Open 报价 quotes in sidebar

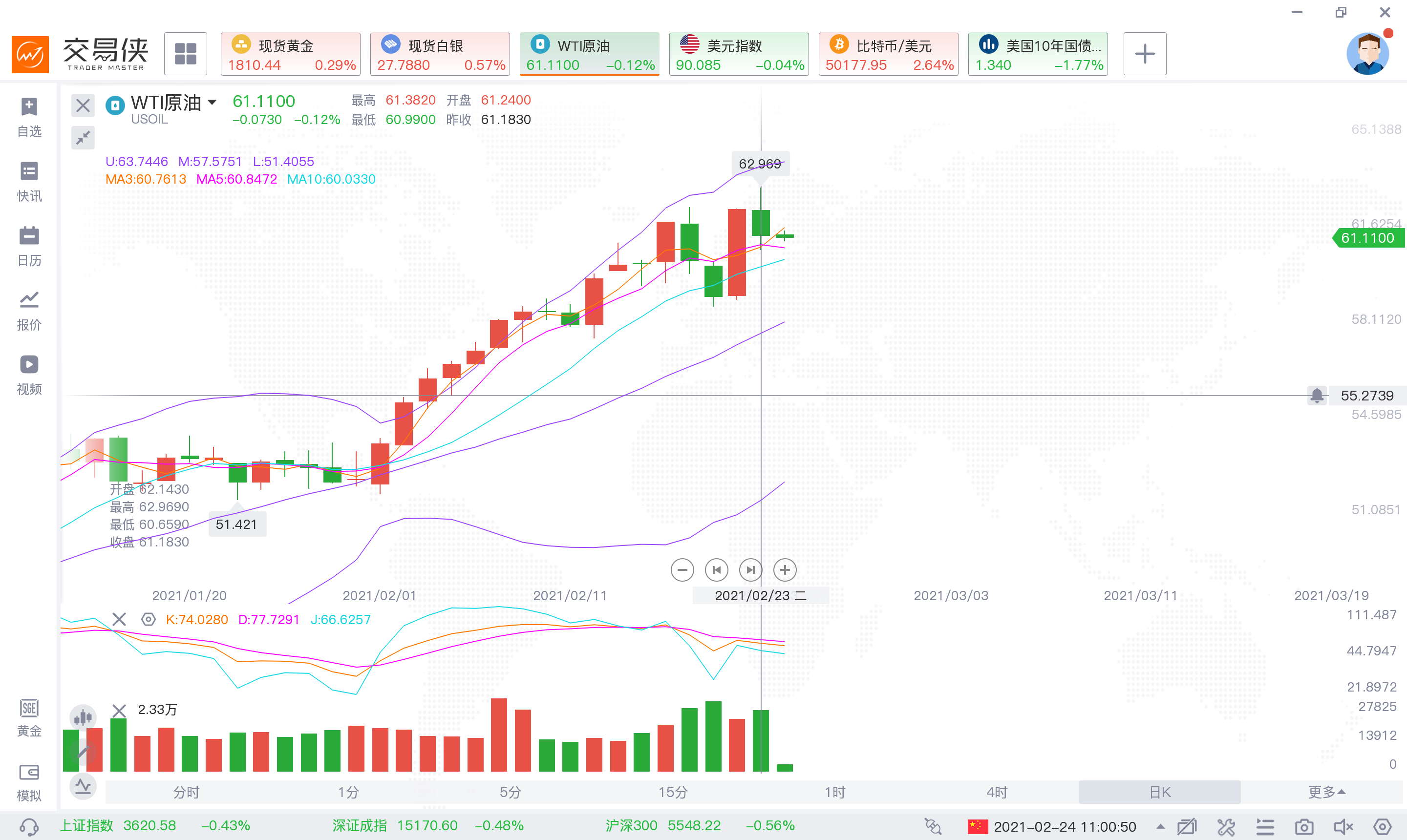click(29, 311)
